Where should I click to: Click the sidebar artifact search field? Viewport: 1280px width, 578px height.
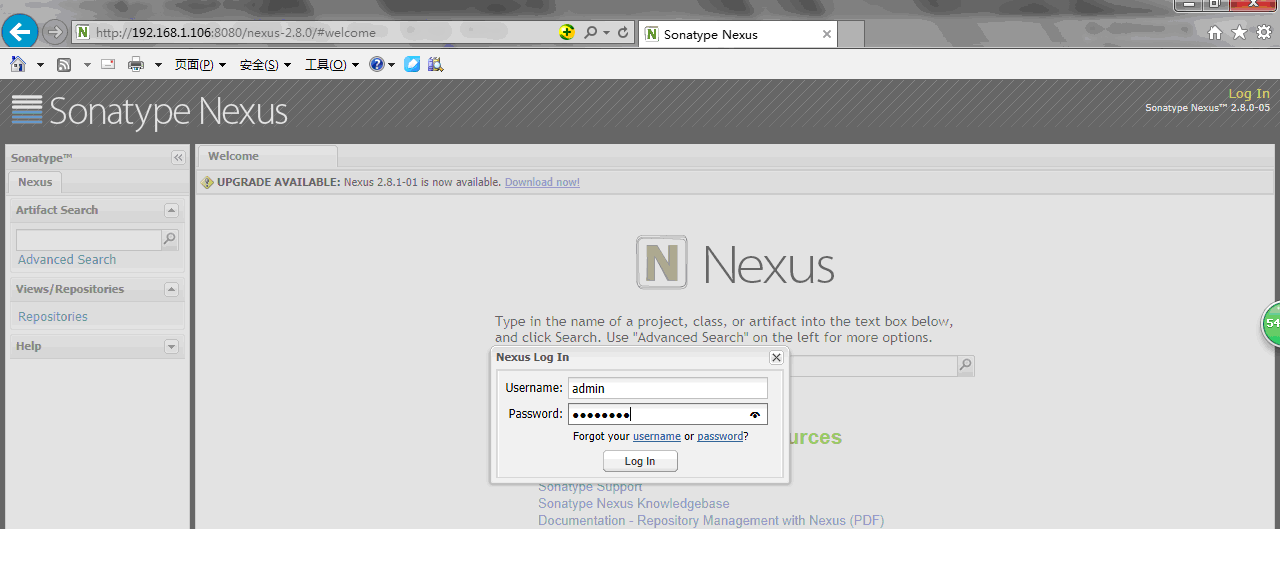pyautogui.click(x=88, y=240)
